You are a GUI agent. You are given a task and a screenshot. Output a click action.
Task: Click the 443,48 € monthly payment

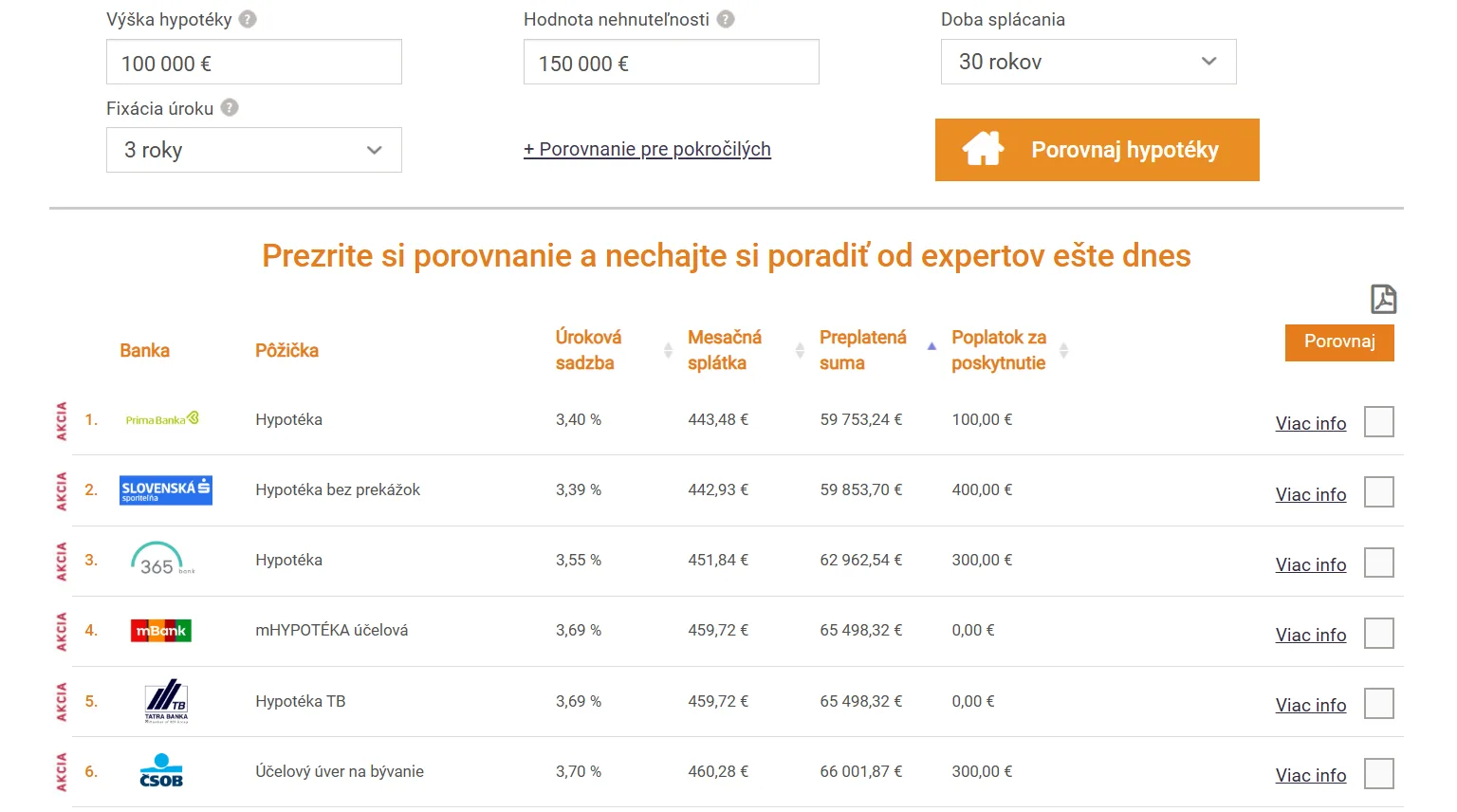[718, 419]
